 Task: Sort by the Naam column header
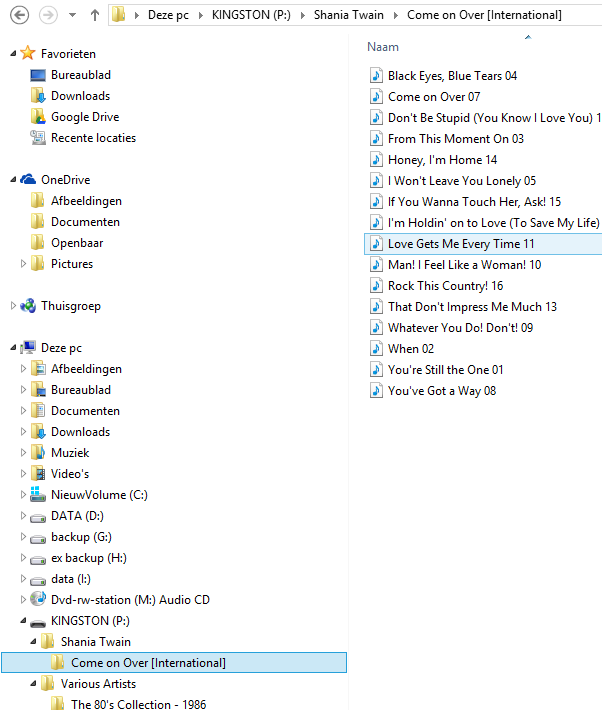pyautogui.click(x=383, y=47)
